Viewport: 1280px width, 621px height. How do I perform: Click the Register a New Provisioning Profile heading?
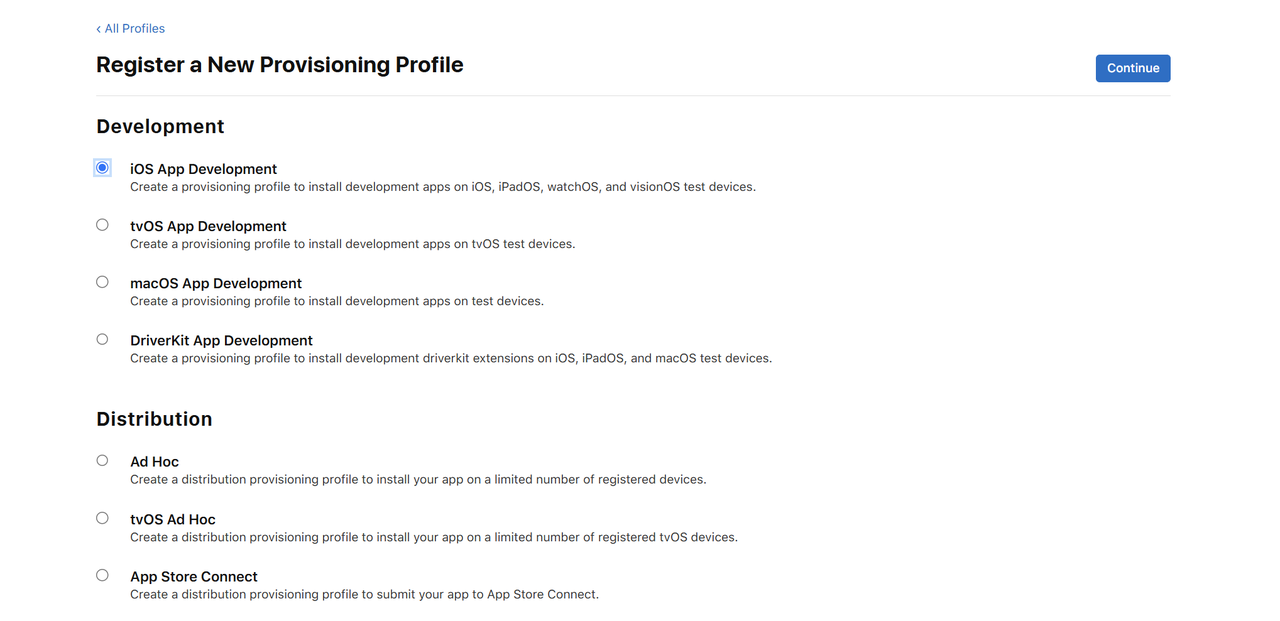click(280, 65)
